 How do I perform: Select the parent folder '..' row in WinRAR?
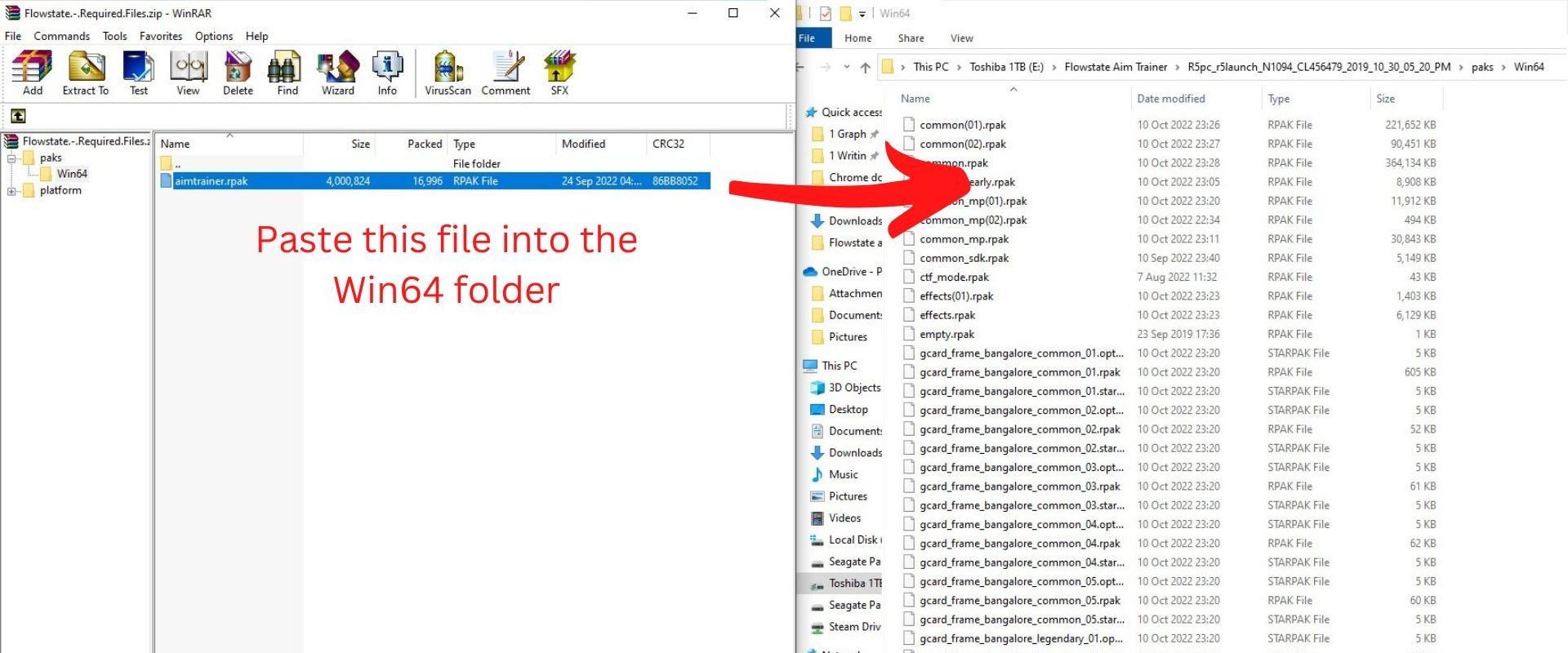click(x=434, y=164)
